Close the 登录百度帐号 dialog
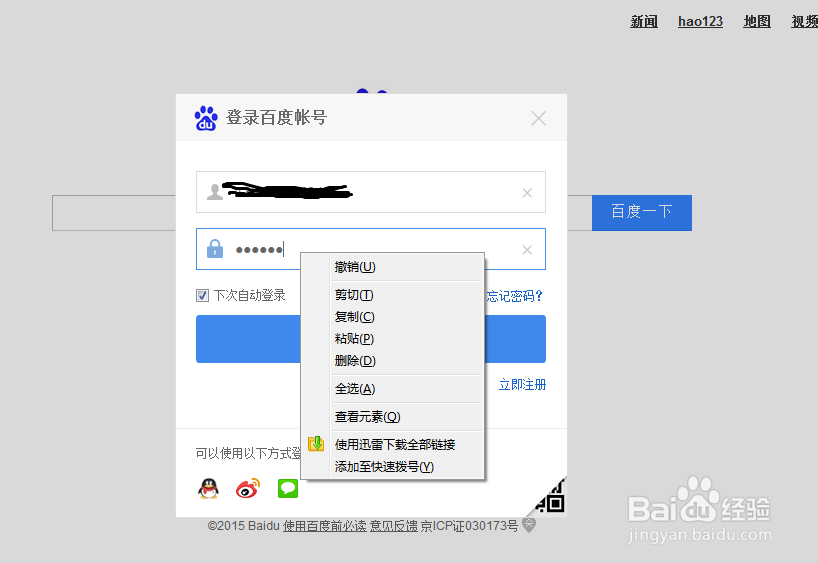The width and height of the screenshot is (818, 563). (x=538, y=118)
